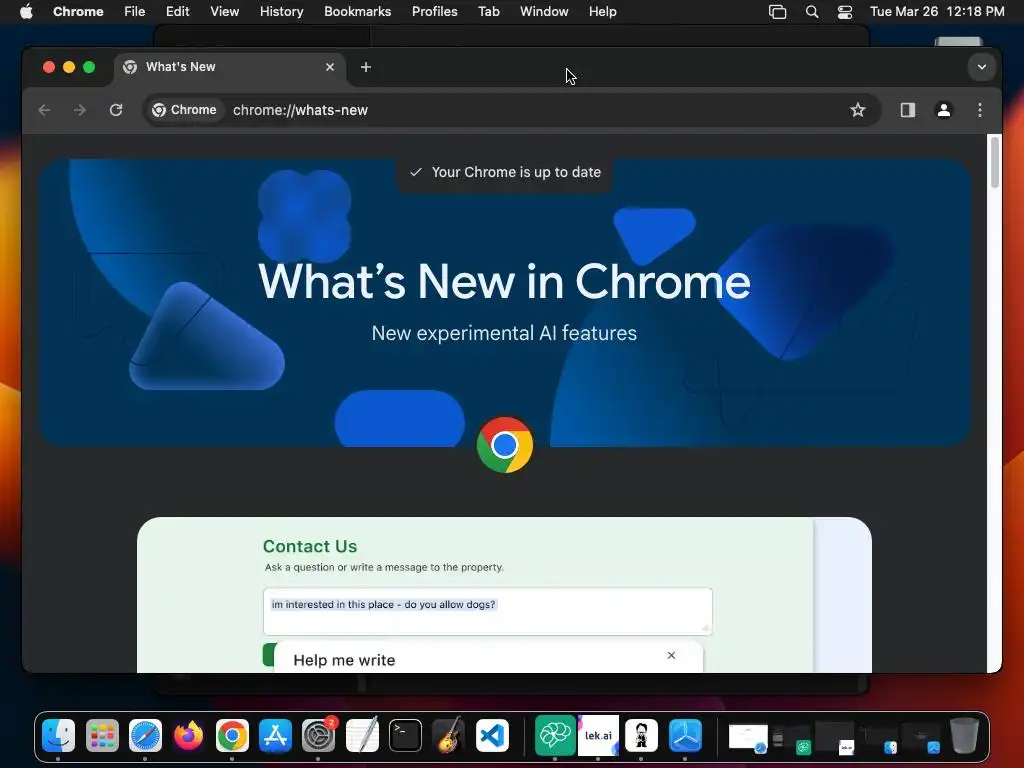Screen dimensions: 1024x768
Task: Click the Your Chrome is up to date banner
Action: coord(505,172)
